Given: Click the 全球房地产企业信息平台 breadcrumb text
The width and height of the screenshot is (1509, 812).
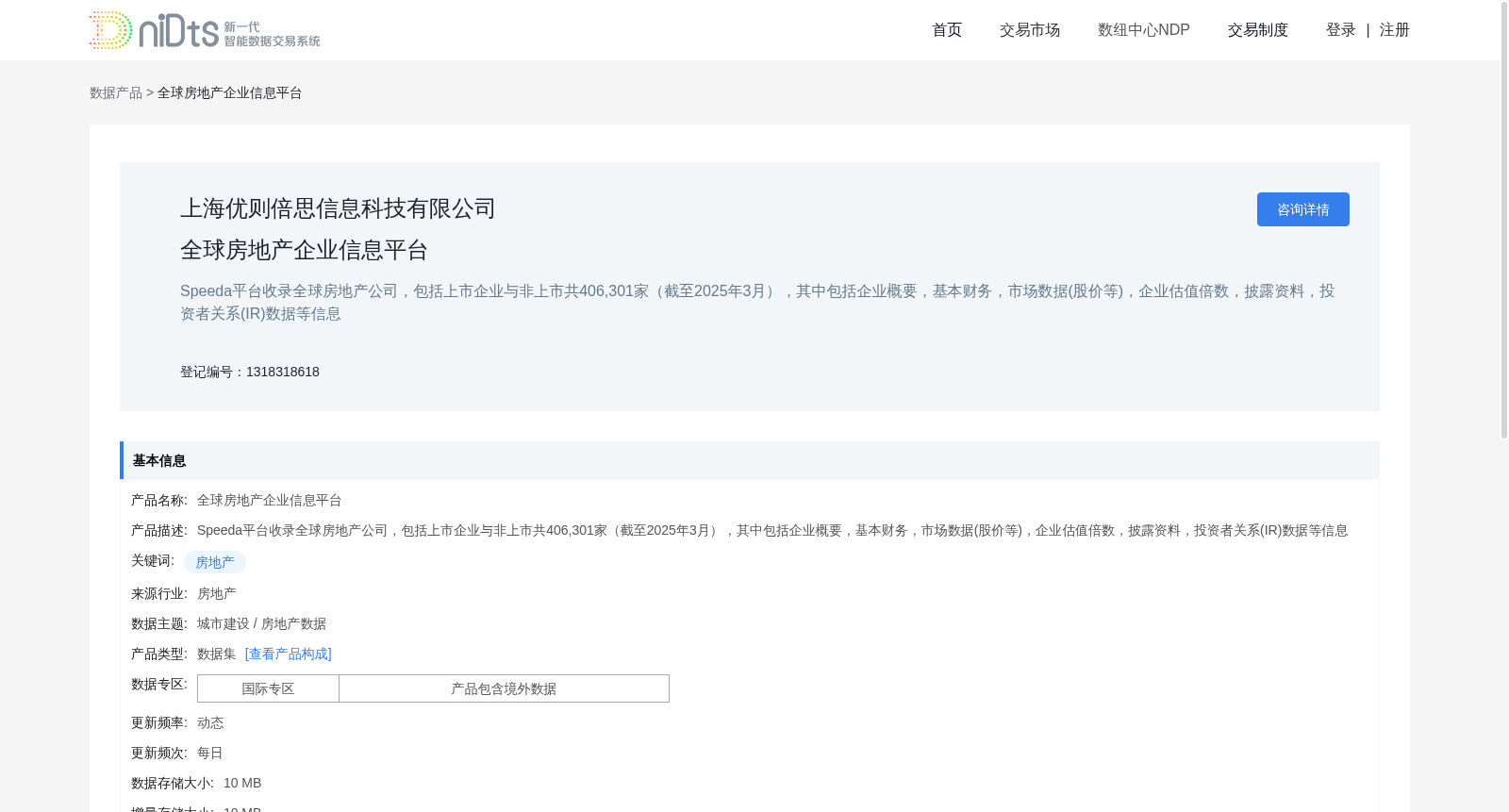Looking at the screenshot, I should (230, 92).
